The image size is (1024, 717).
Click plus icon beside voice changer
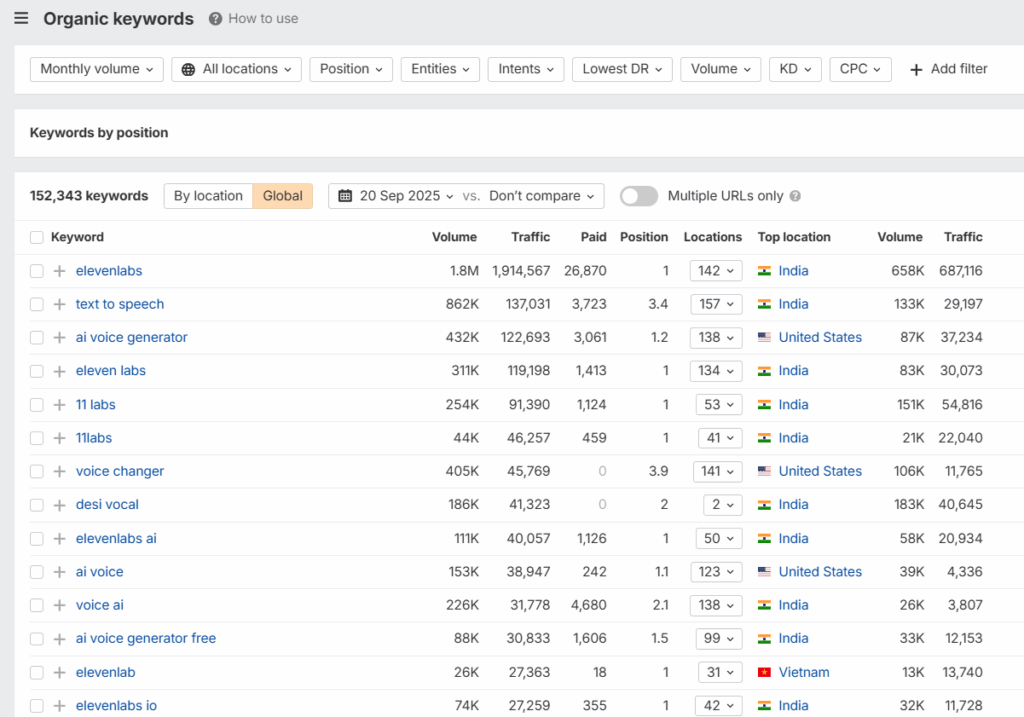click(x=59, y=471)
